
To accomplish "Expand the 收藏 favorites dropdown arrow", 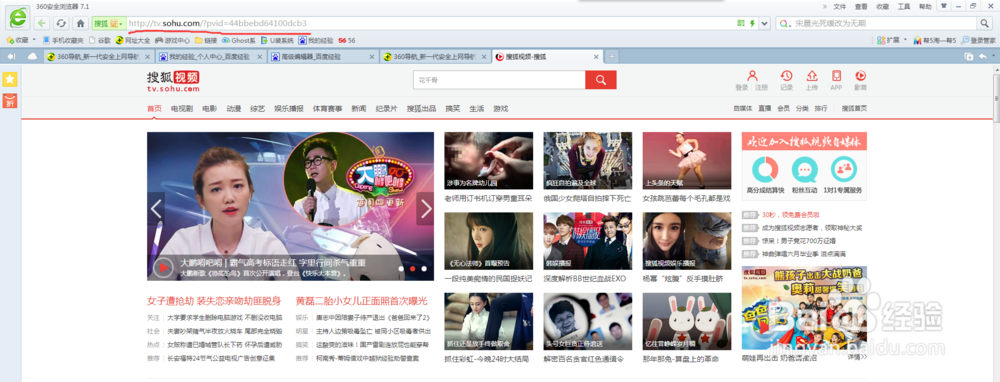I will pyautogui.click(x=34, y=40).
